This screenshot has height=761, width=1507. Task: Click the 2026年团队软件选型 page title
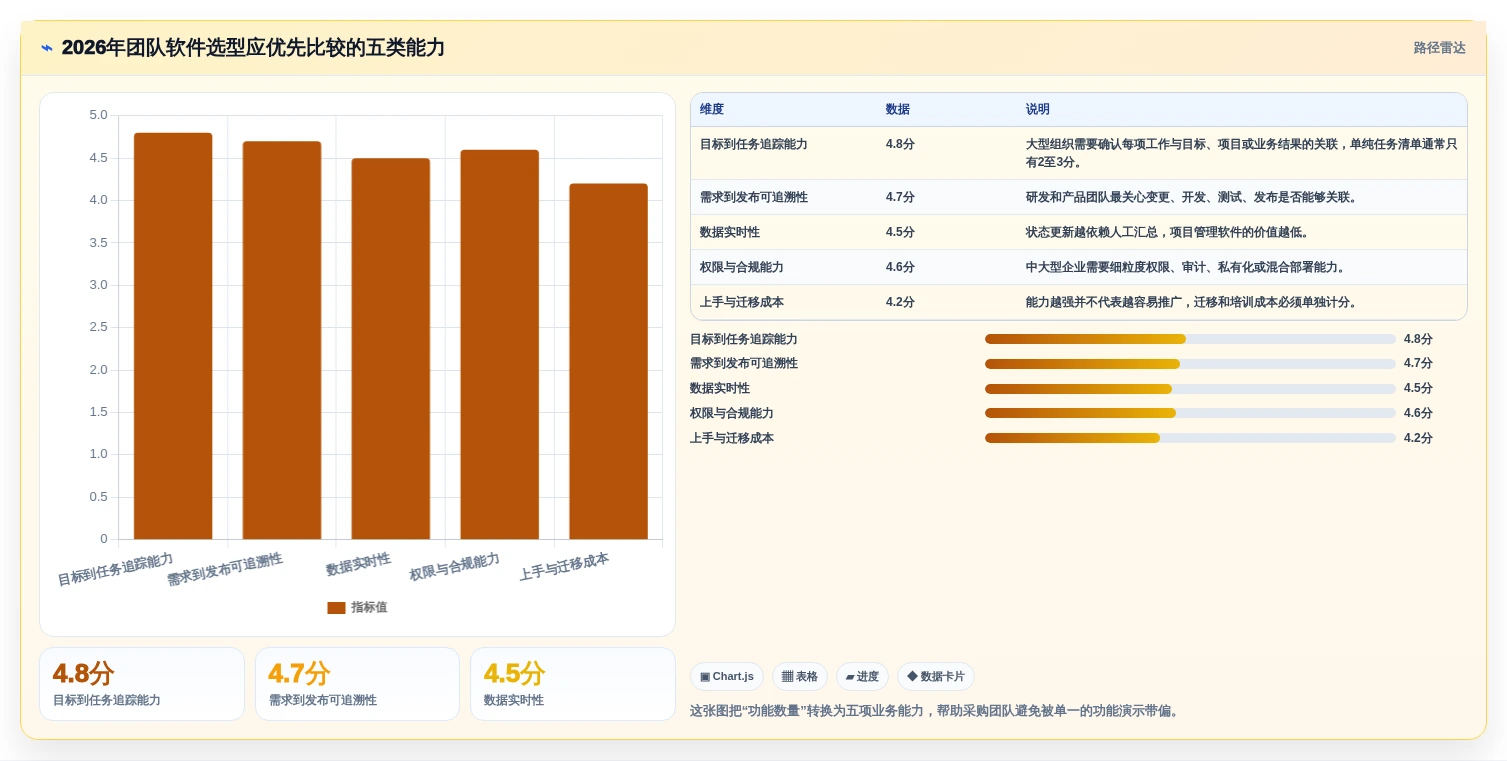tap(253, 48)
